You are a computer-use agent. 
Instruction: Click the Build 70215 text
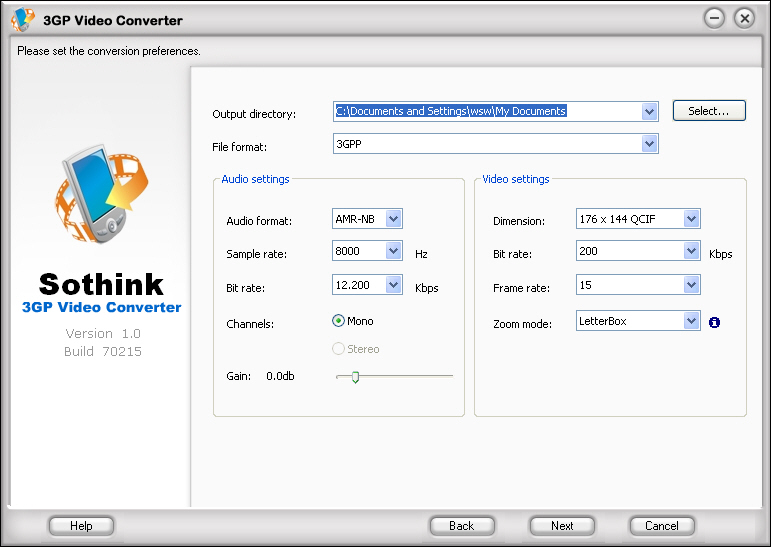click(103, 351)
